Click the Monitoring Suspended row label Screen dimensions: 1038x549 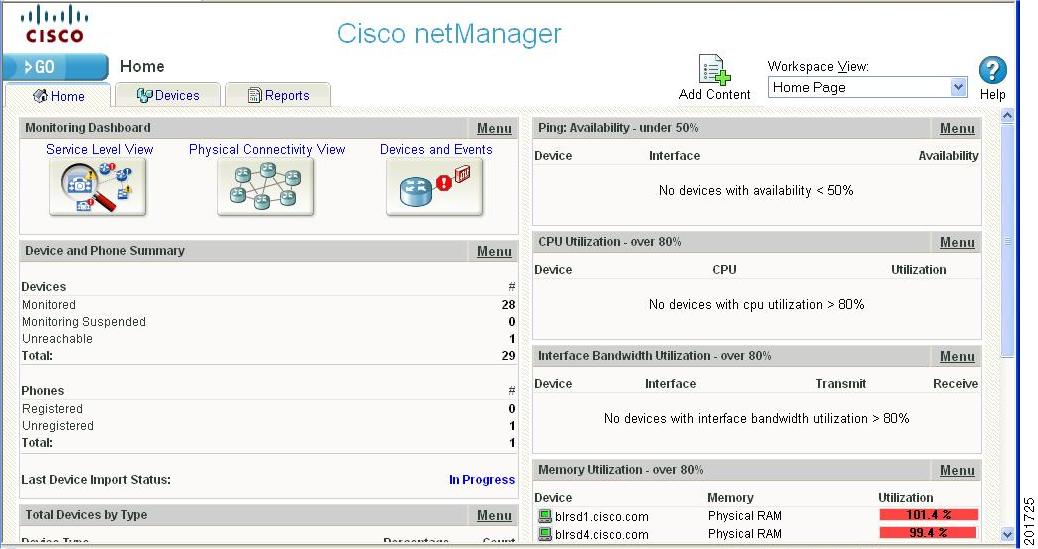click(x=83, y=322)
